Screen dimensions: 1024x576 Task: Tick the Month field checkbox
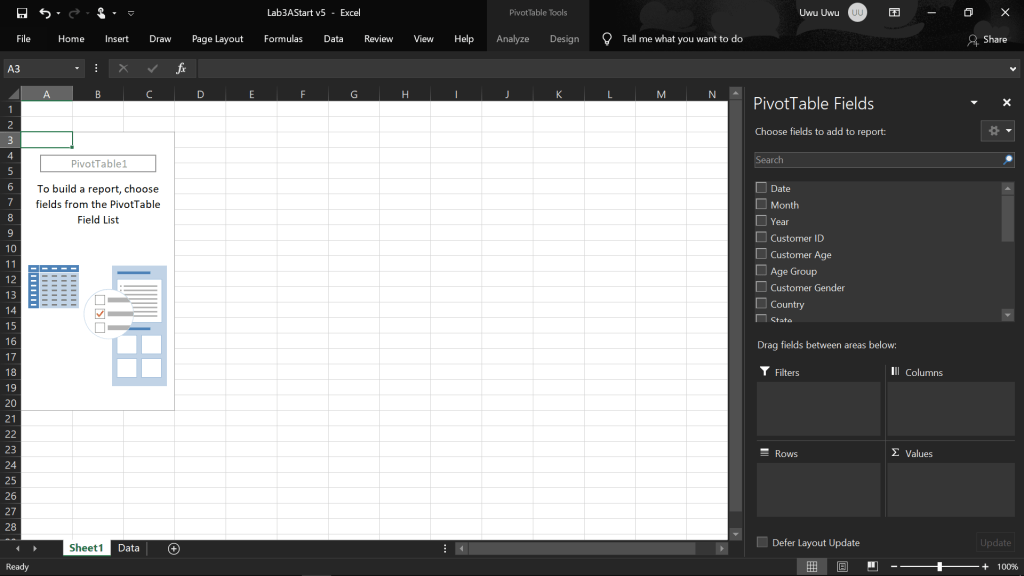click(x=762, y=205)
